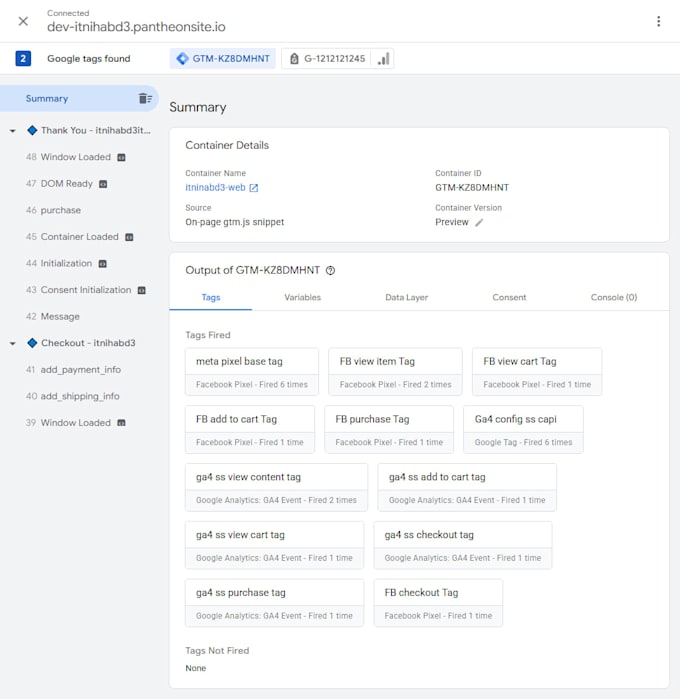Click the On-page gtm.js snippet source text
Screen dimensions: 680x699
pyautogui.click(x=235, y=222)
